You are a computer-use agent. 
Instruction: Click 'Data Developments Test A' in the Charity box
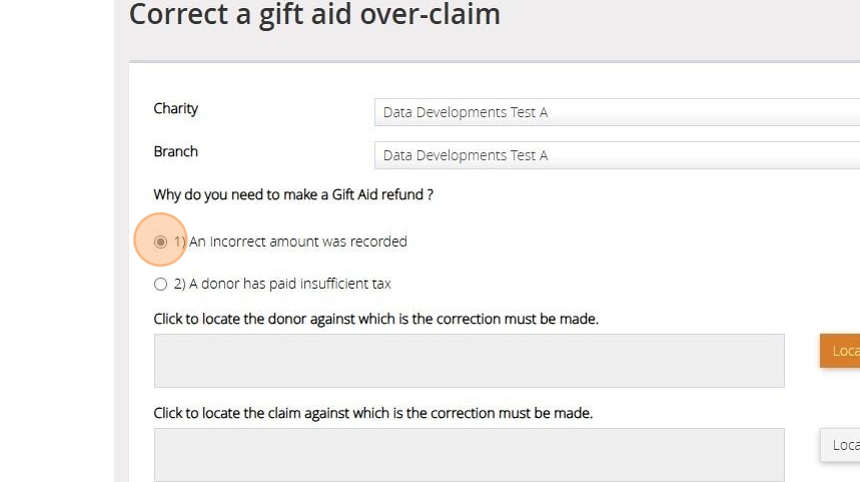[x=465, y=112]
